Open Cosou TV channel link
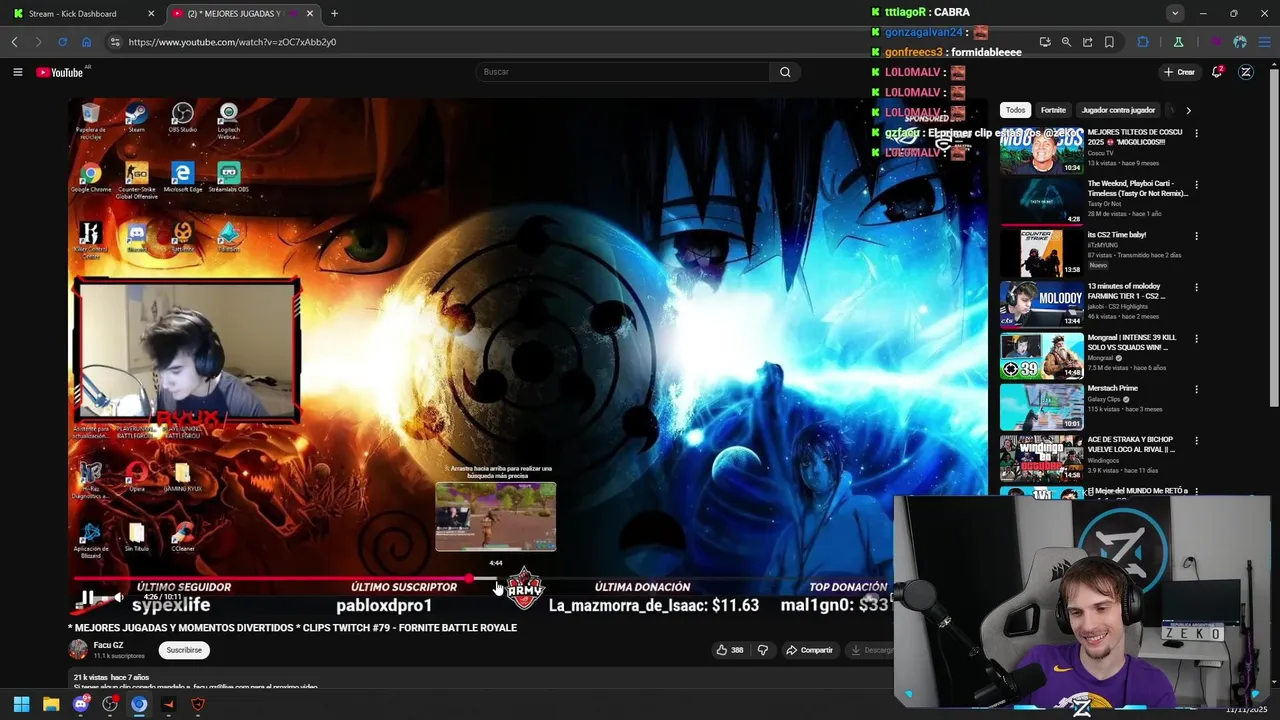Image resolution: width=1280 pixels, height=720 pixels. tap(1101, 153)
